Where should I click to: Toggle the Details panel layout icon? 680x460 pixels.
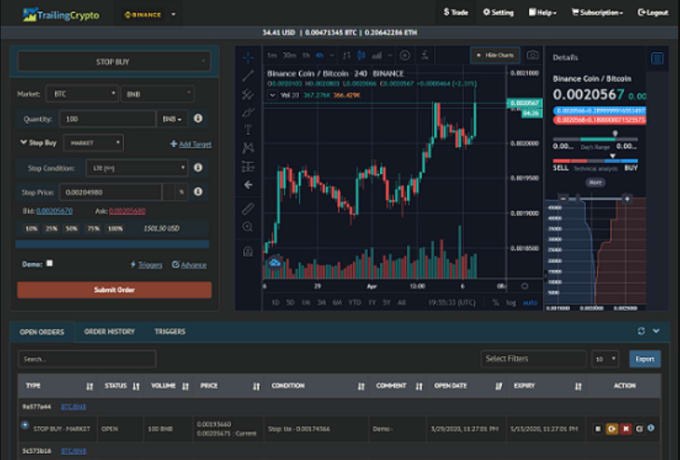(x=657, y=58)
